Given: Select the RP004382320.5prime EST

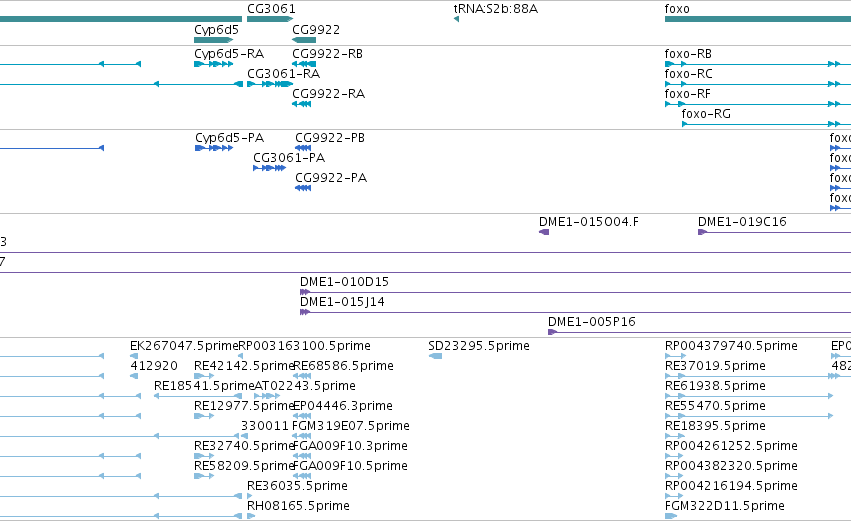Looking at the screenshot, I should coord(731,467).
